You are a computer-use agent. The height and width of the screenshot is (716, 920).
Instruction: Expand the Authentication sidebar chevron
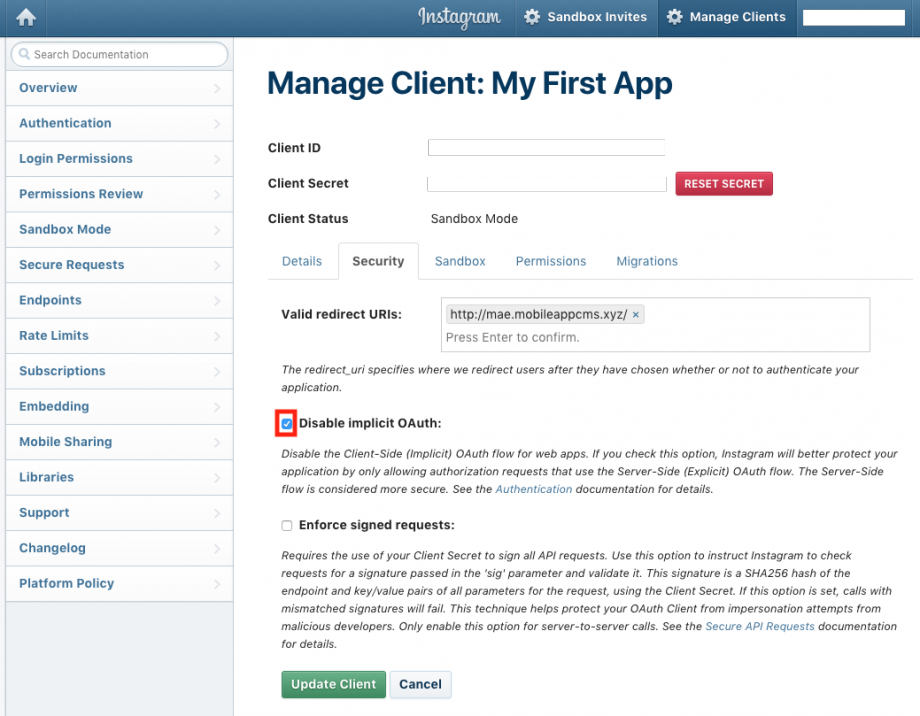[x=217, y=124]
